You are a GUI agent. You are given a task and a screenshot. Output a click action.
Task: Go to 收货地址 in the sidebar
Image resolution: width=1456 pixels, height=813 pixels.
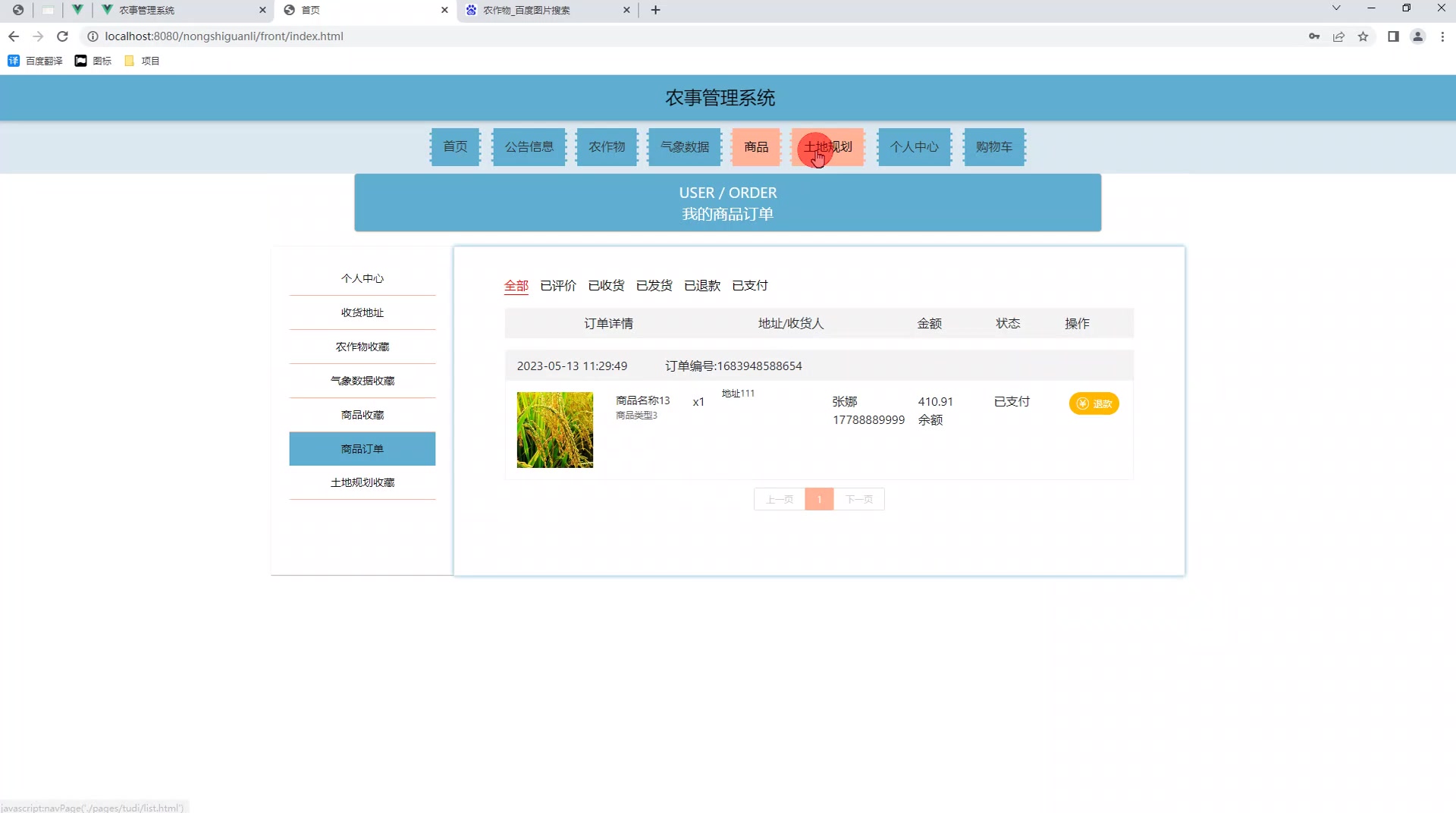click(362, 312)
